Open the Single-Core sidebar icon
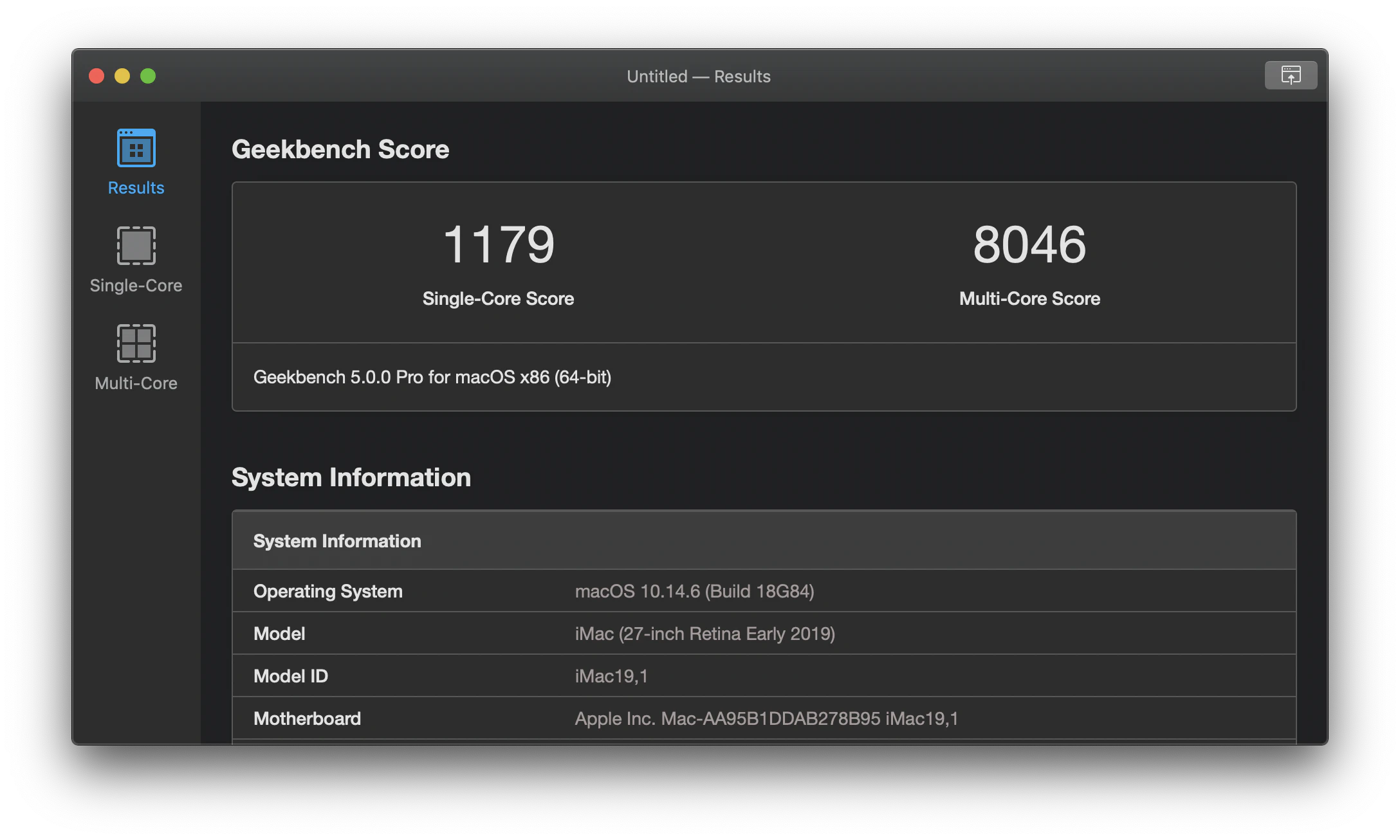This screenshot has width=1400, height=840. click(x=136, y=246)
